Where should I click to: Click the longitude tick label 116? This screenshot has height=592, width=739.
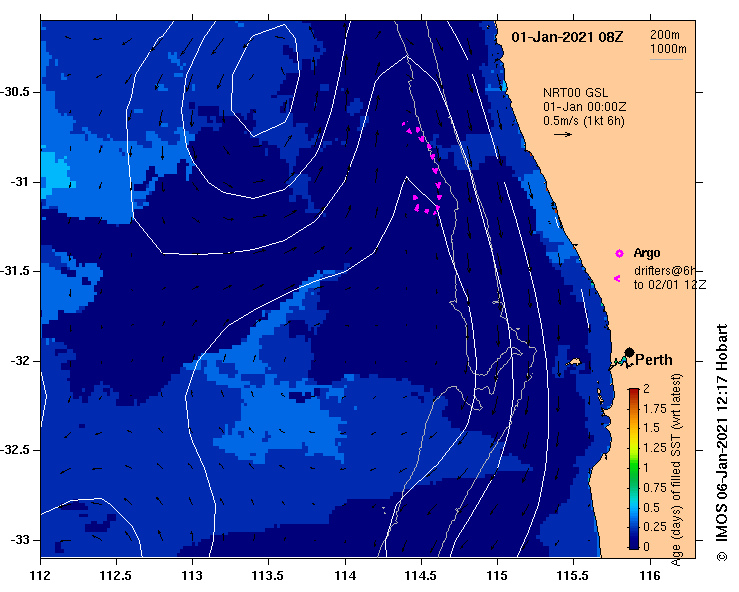click(650, 576)
